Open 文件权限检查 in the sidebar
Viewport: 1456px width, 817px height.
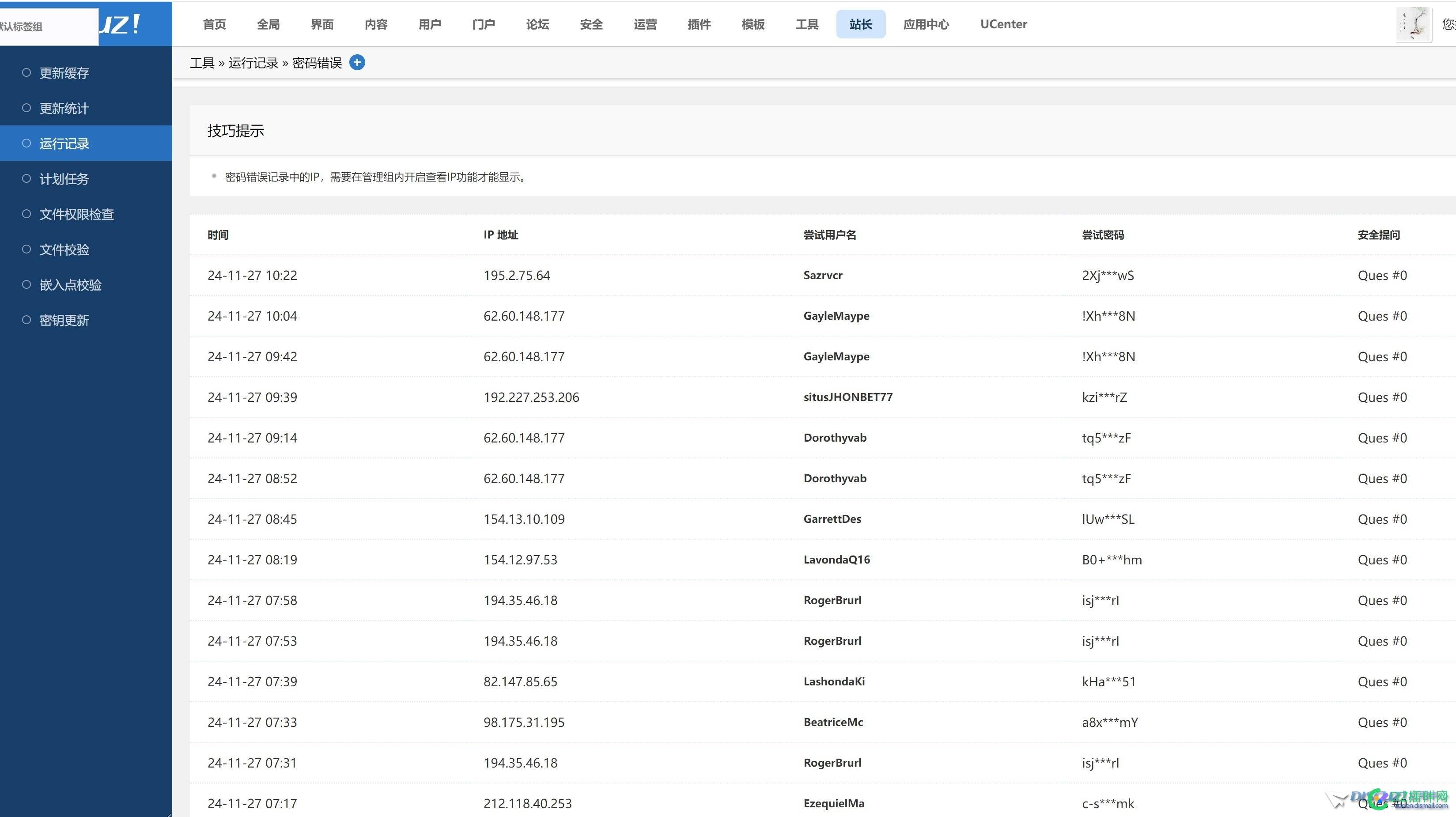pos(77,214)
